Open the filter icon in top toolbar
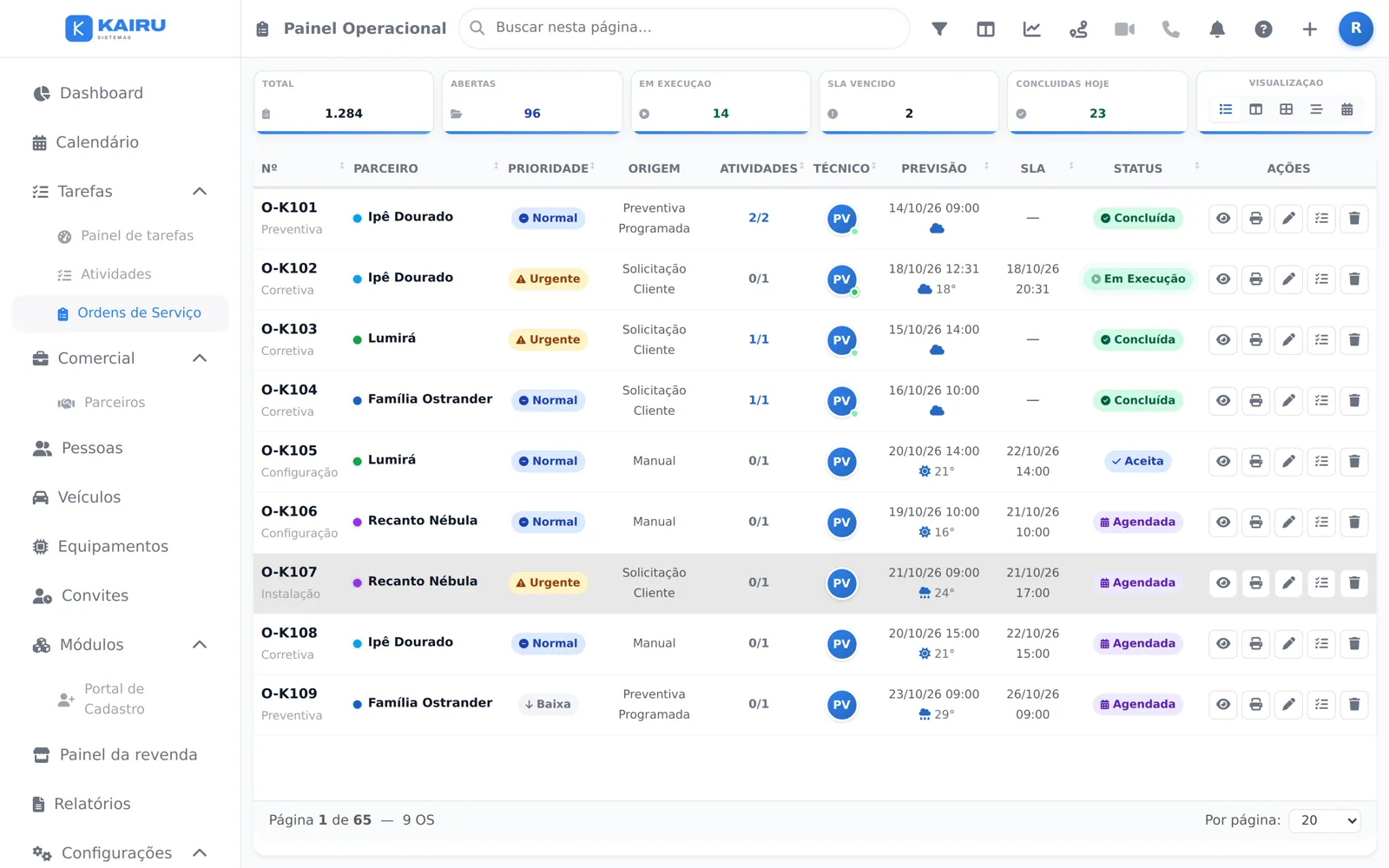This screenshot has height=868, width=1389. point(939,29)
